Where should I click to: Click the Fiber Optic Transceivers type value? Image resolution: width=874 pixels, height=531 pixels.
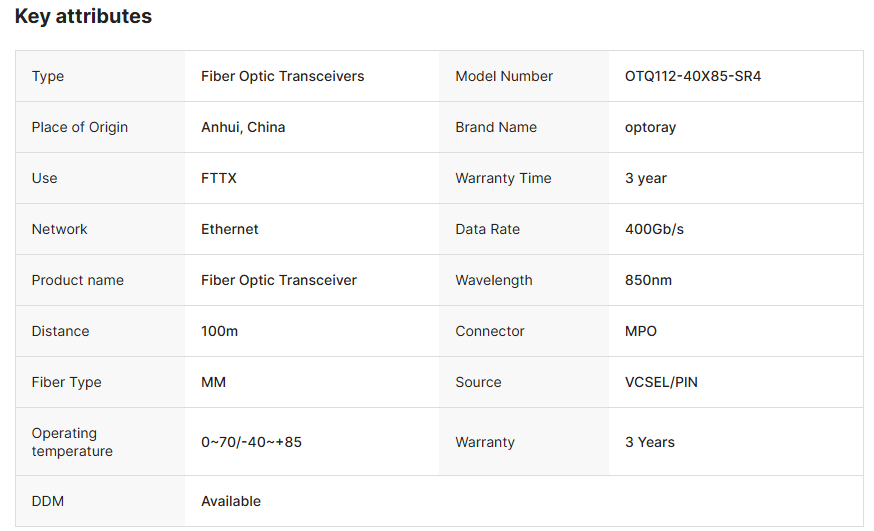tap(283, 76)
